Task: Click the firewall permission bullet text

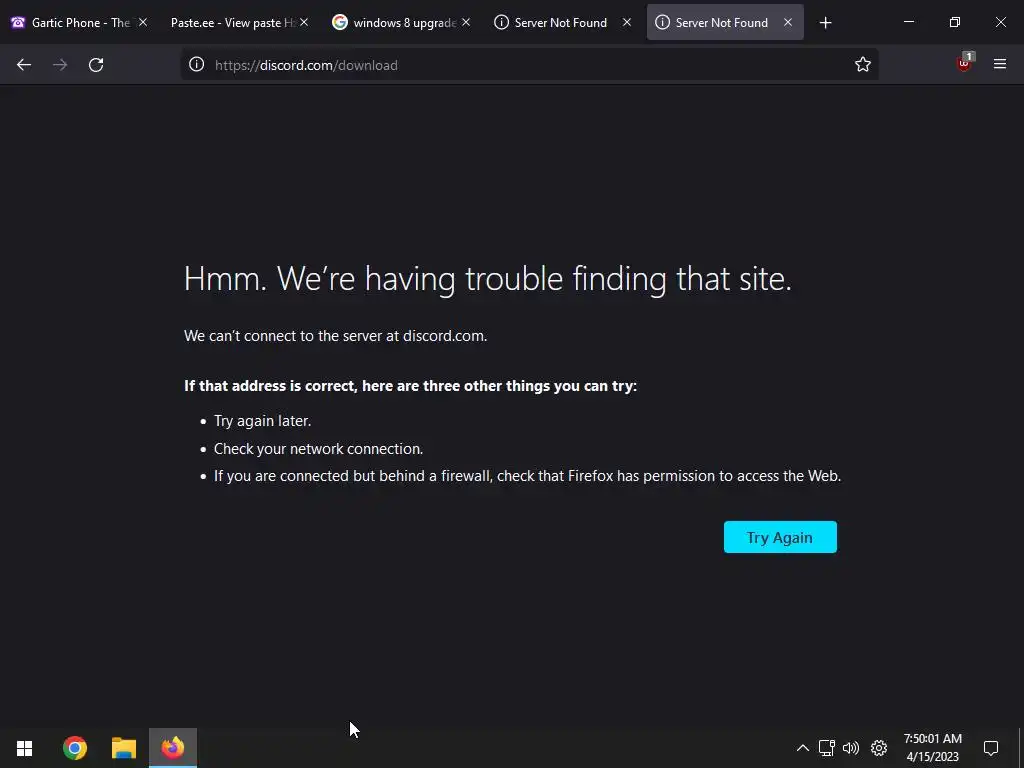Action: click(528, 476)
